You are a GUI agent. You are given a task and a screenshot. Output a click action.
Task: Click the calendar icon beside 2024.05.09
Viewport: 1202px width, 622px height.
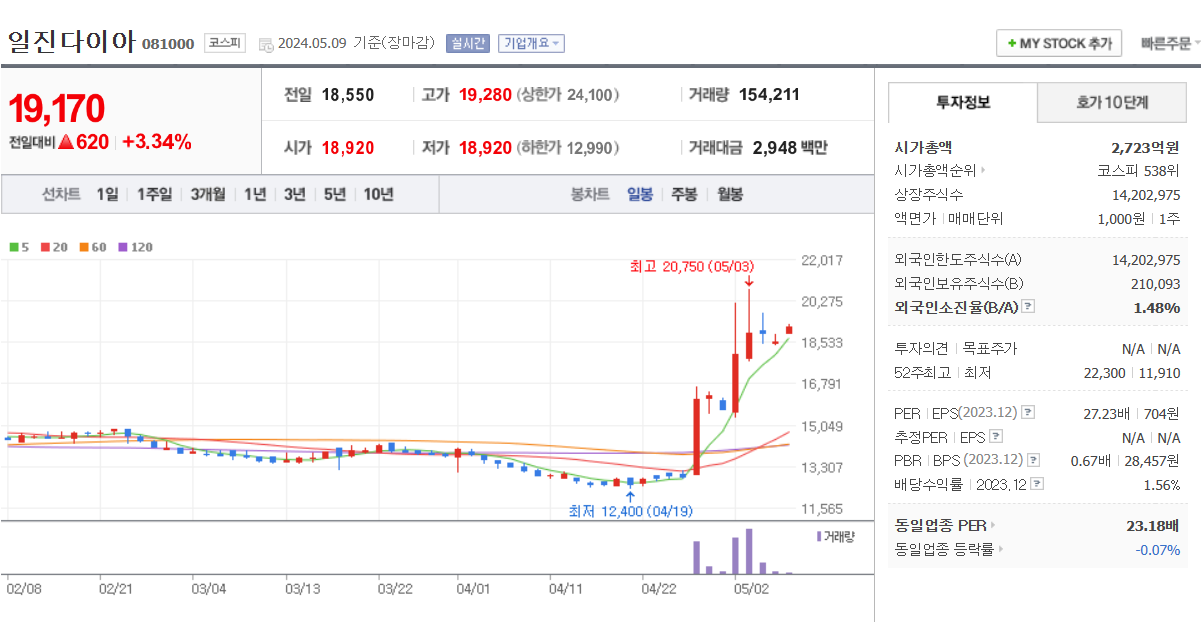pos(265,44)
